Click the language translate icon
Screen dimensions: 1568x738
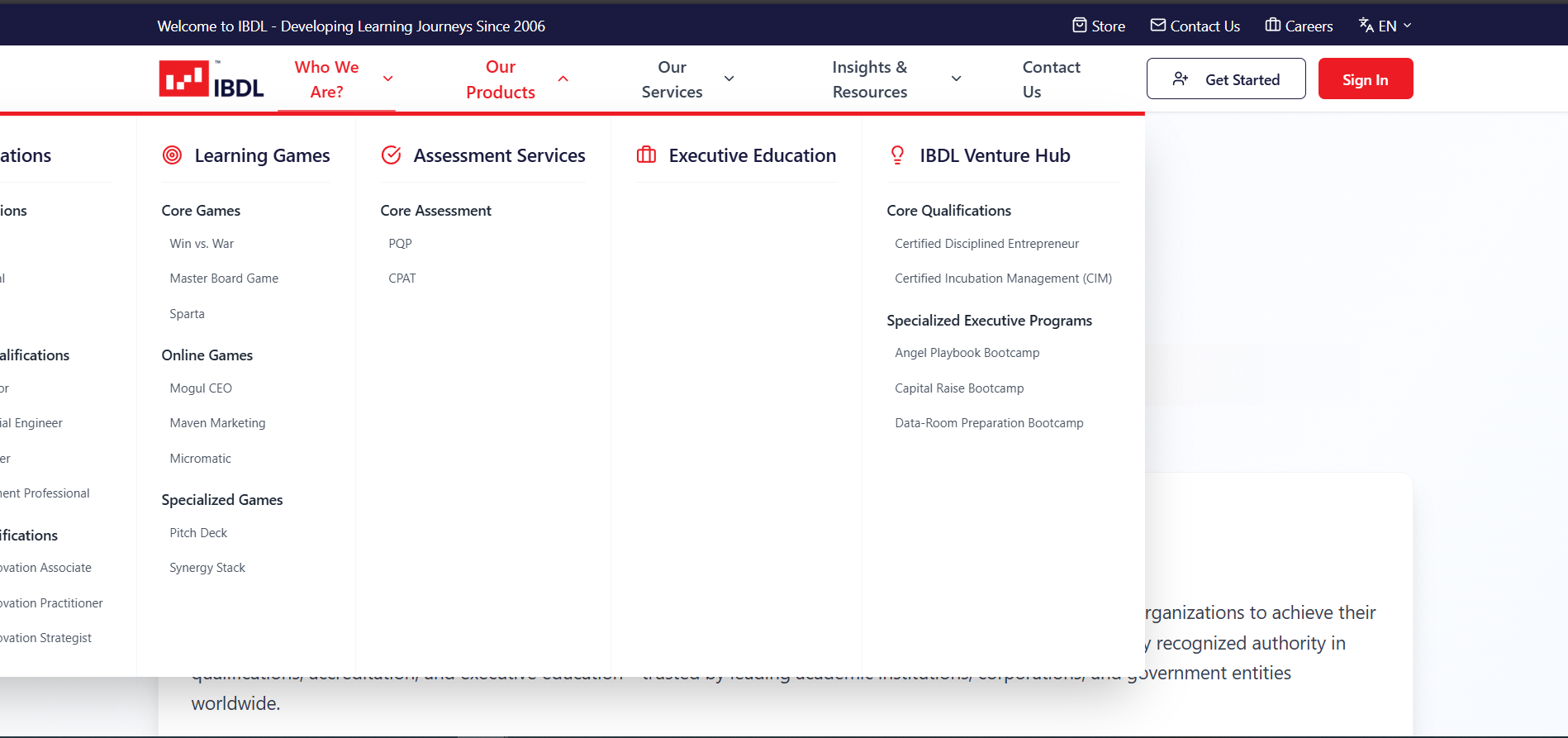1366,26
